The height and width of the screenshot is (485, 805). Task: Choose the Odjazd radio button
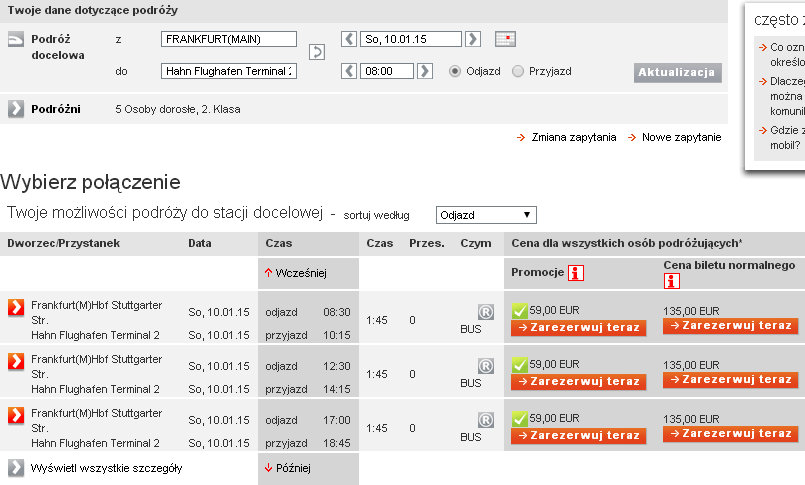tap(455, 71)
